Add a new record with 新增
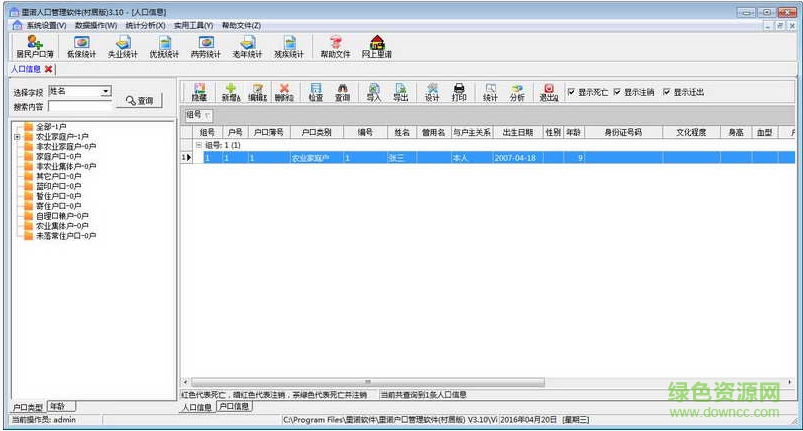The width and height of the screenshot is (803, 431). click(231, 92)
